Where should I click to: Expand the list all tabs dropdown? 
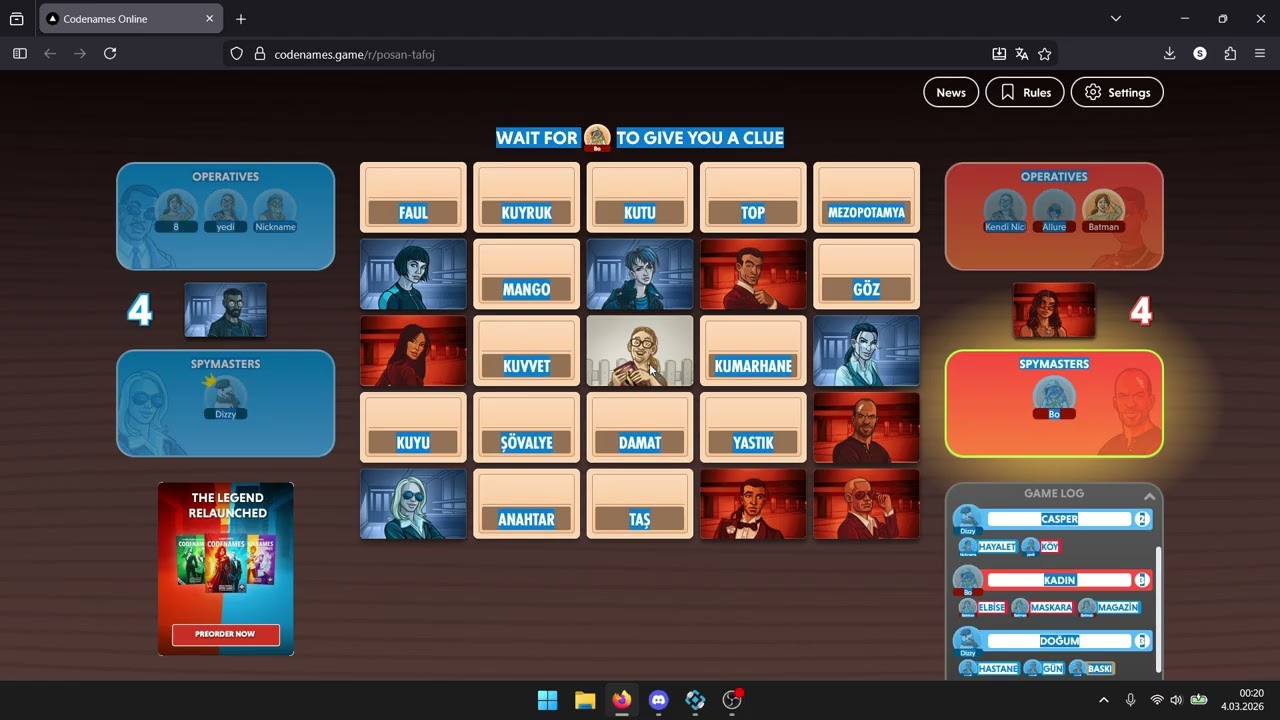(1116, 19)
